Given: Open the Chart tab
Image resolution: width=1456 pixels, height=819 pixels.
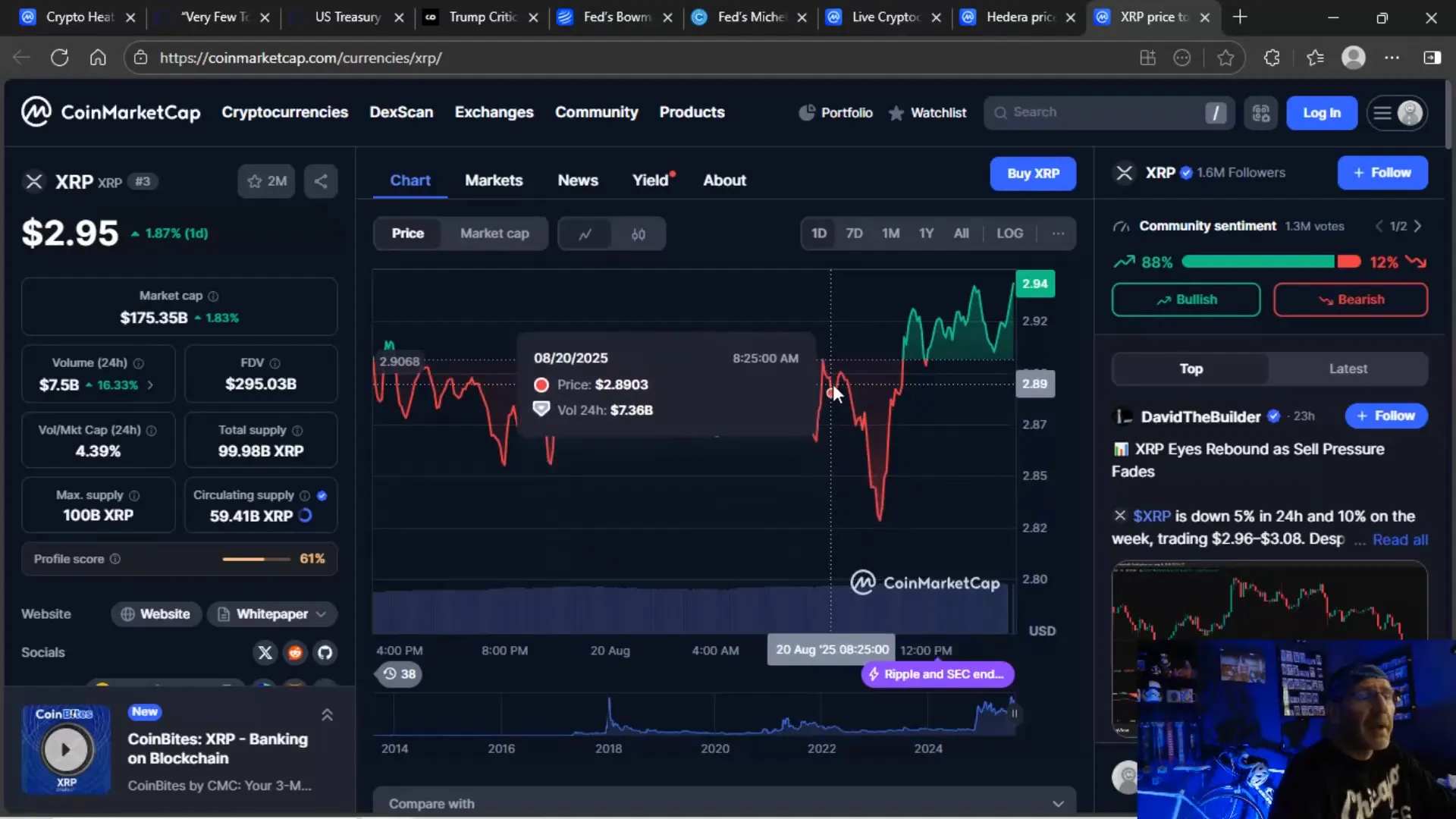Looking at the screenshot, I should click(x=409, y=180).
